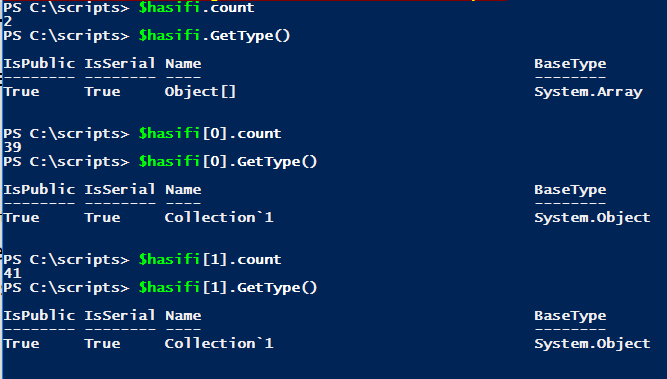Click the $hasifi[1].count command text
The width and height of the screenshot is (667, 379).
(x=210, y=259)
